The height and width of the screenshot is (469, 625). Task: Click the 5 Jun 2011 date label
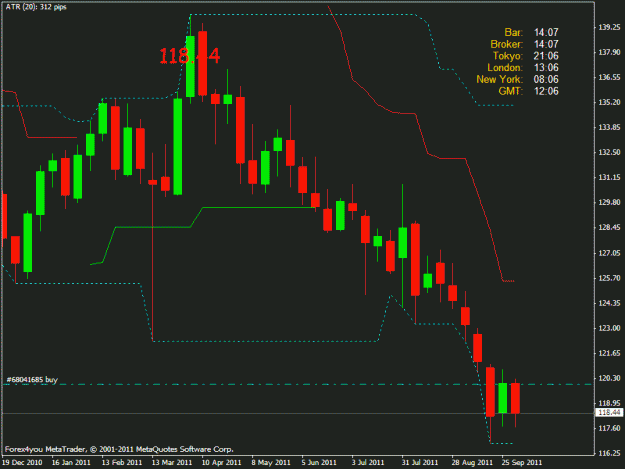click(319, 463)
